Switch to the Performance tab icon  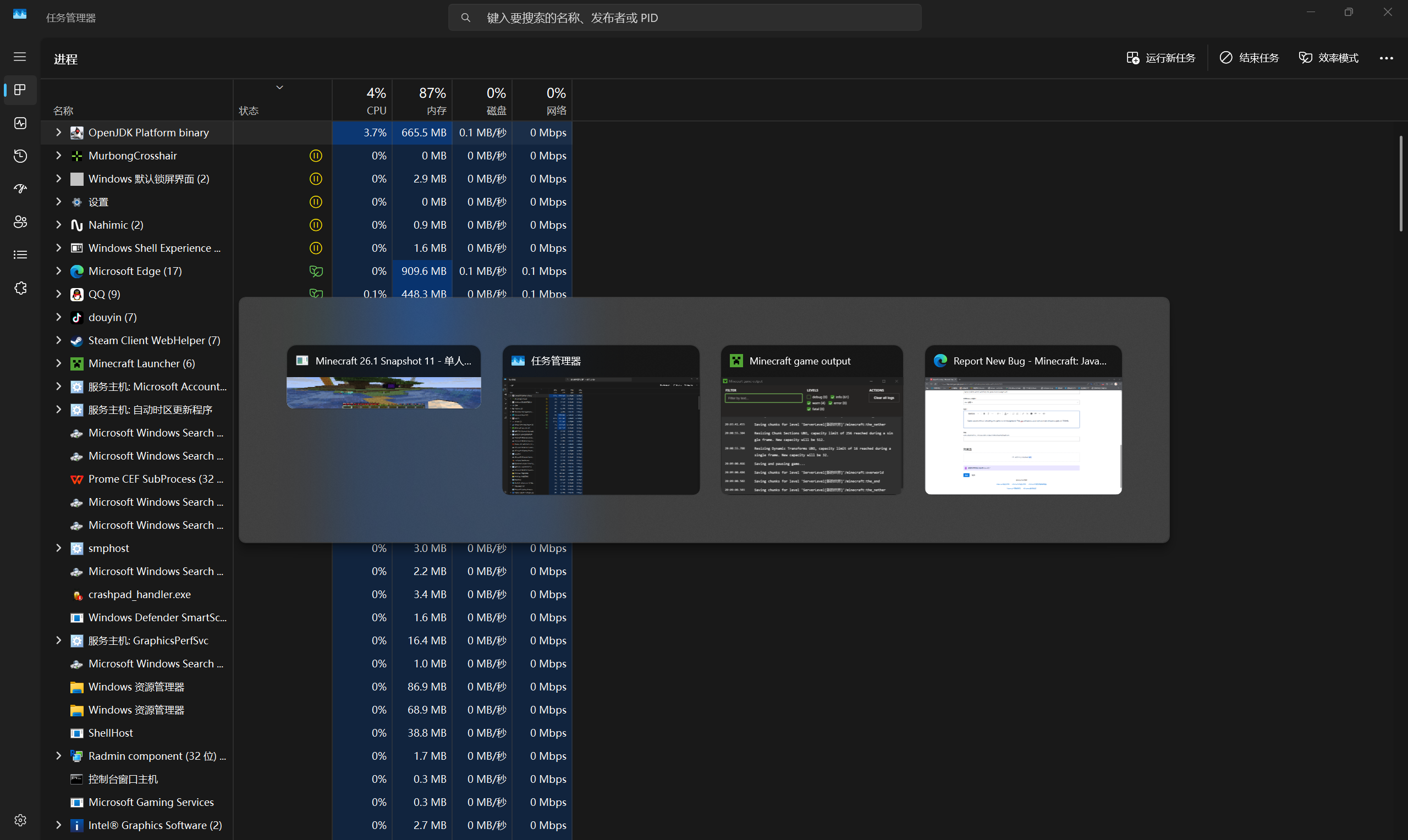point(20,123)
